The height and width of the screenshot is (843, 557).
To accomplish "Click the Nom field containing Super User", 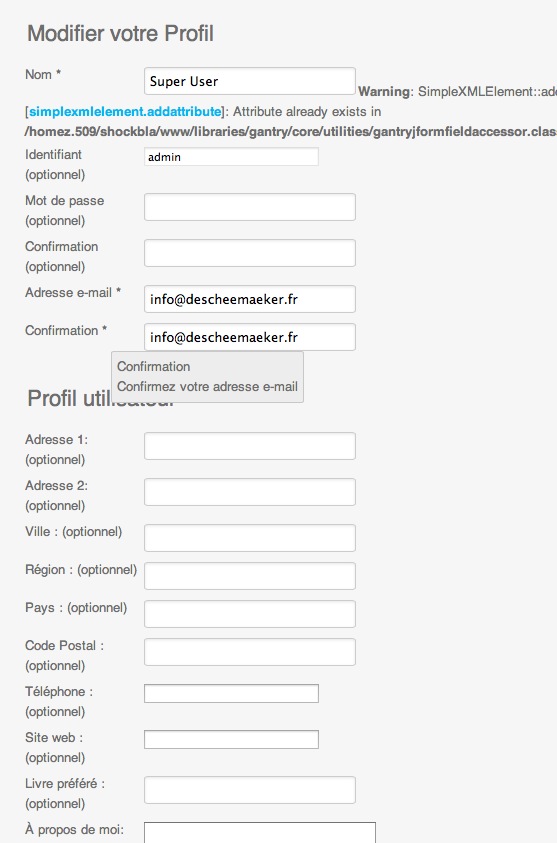I will (249, 81).
